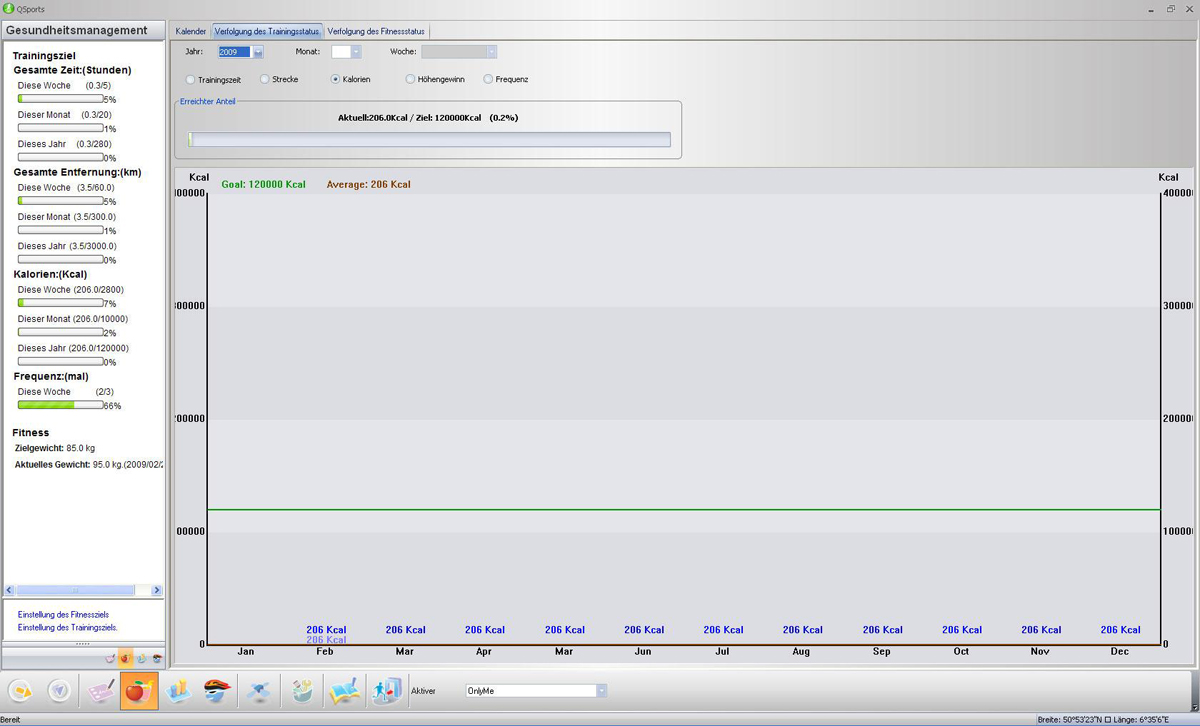Click the Einstellung des Fitnessziels link

pyautogui.click(x=63, y=614)
